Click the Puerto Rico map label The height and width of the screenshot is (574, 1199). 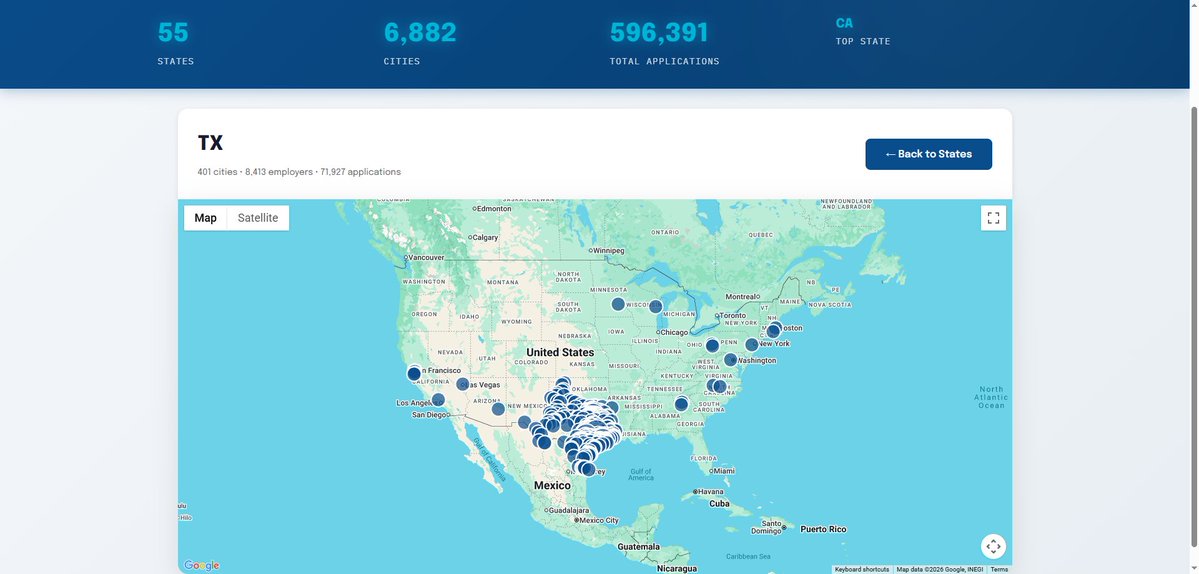[x=823, y=529]
